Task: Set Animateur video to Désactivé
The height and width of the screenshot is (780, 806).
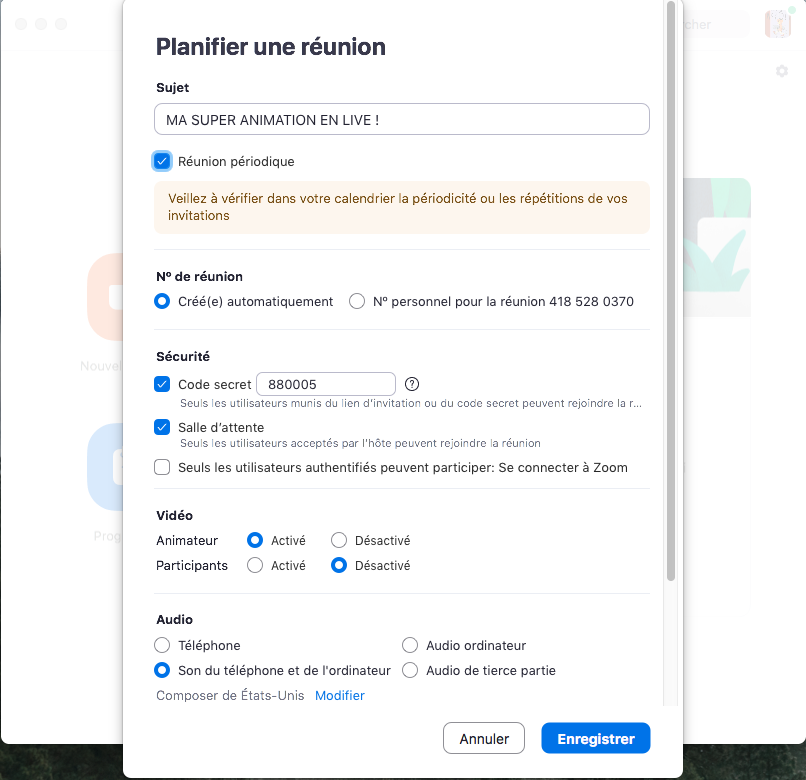Action: pyautogui.click(x=339, y=540)
